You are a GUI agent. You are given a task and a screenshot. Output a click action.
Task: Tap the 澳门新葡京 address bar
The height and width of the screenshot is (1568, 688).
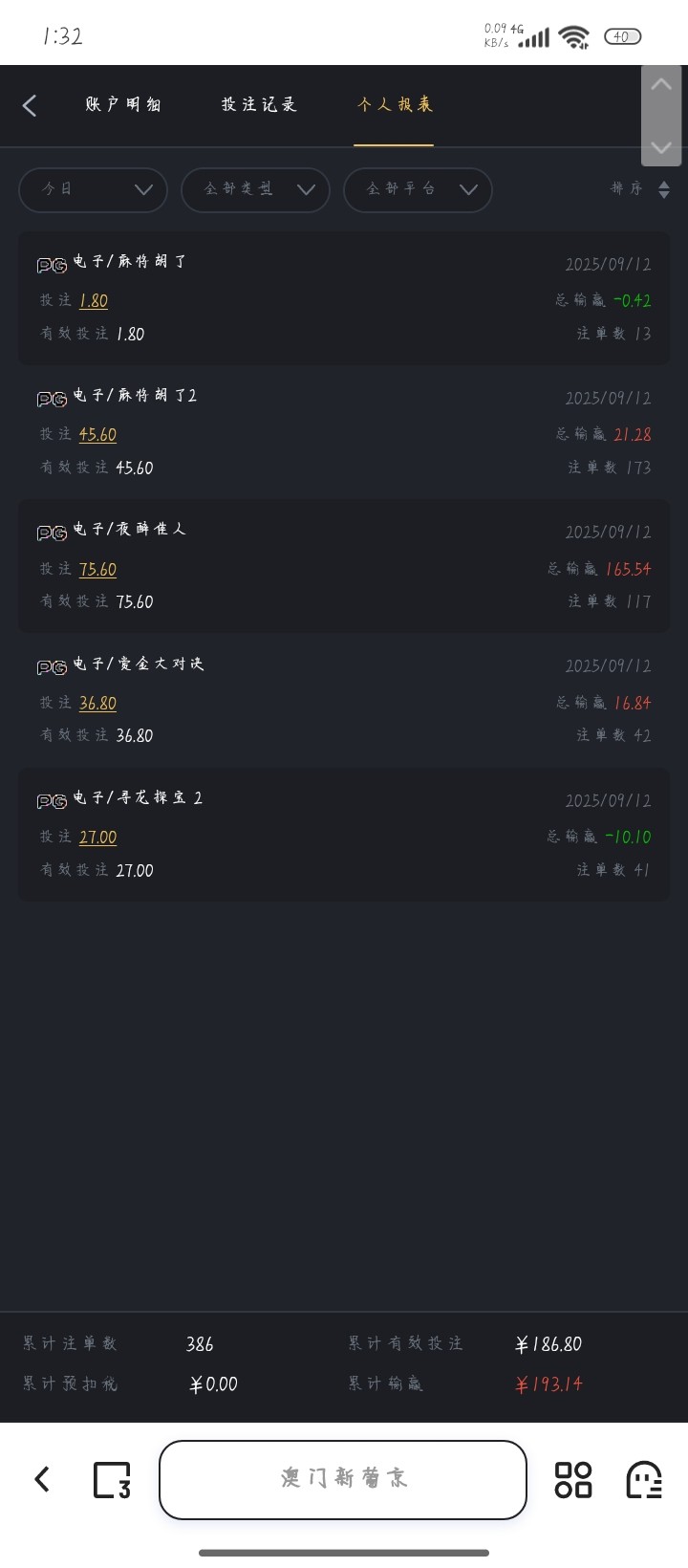coord(343,1479)
